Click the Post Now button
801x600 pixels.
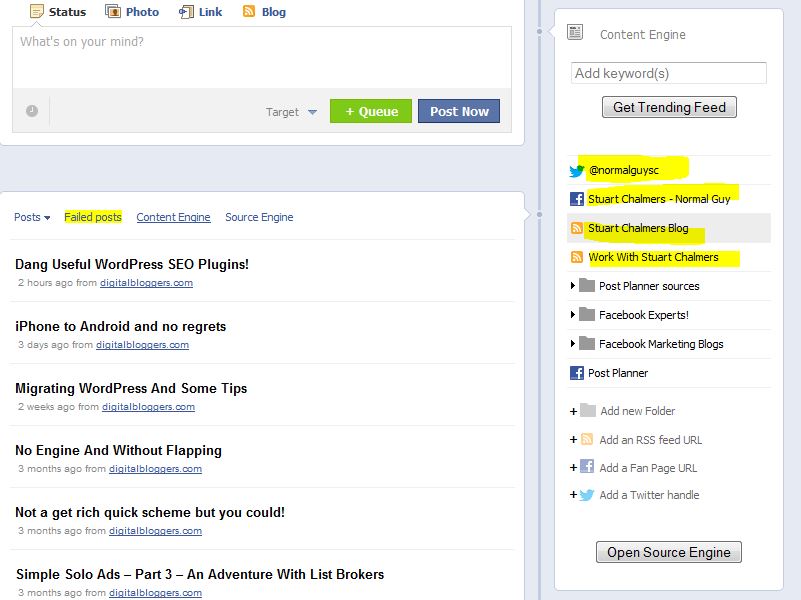[459, 111]
